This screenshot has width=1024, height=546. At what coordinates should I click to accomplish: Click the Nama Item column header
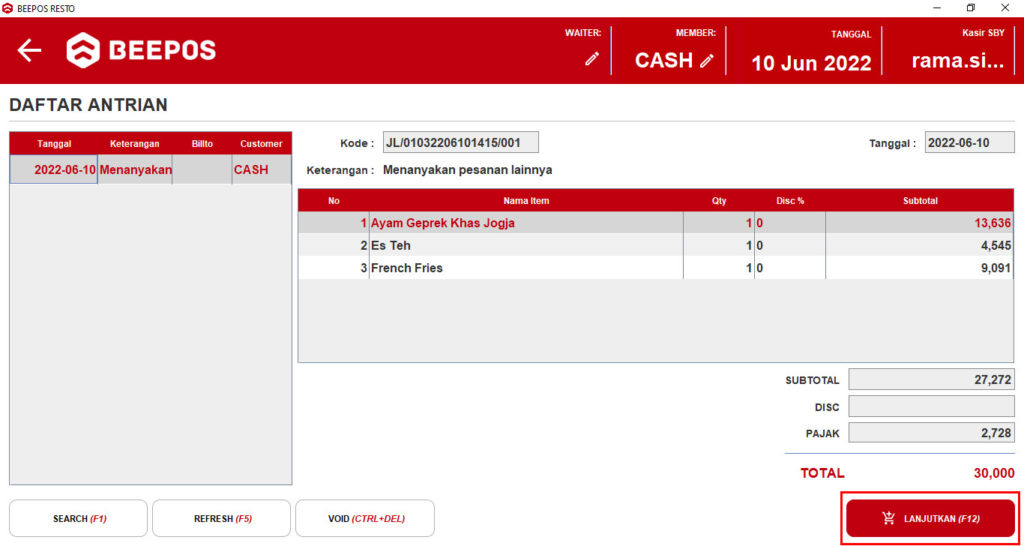[526, 201]
